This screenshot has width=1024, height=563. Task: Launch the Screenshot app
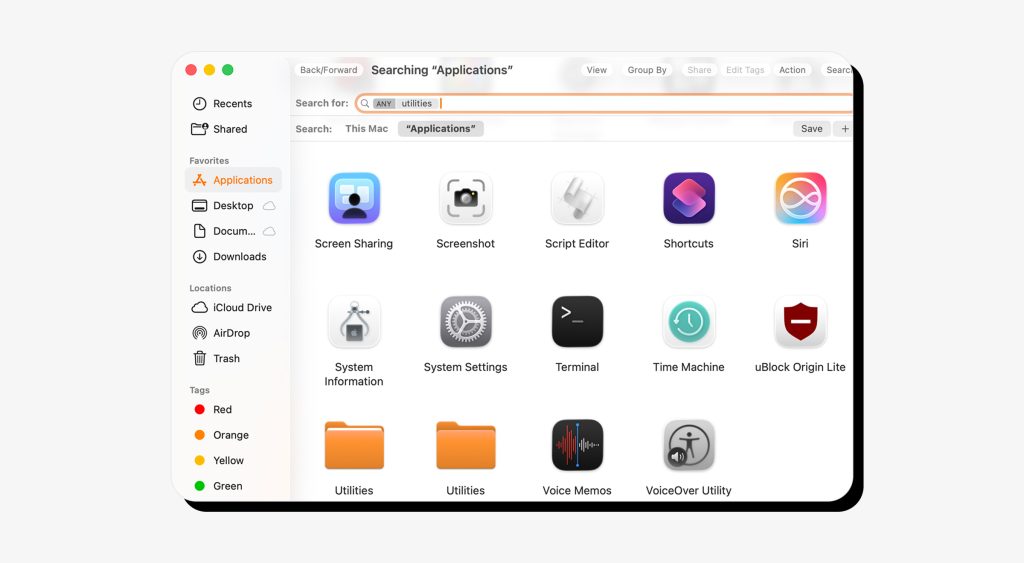[x=465, y=199]
